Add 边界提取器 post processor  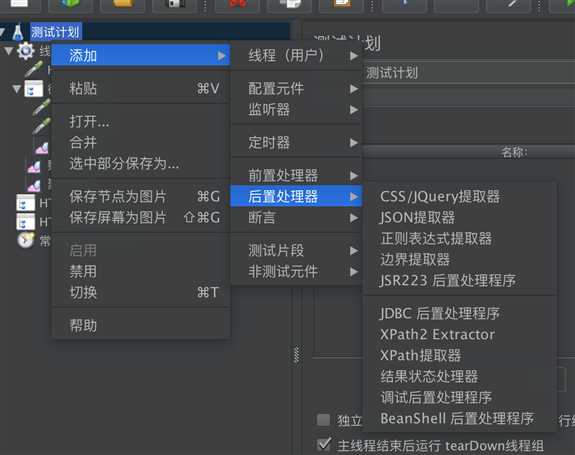coord(460,260)
